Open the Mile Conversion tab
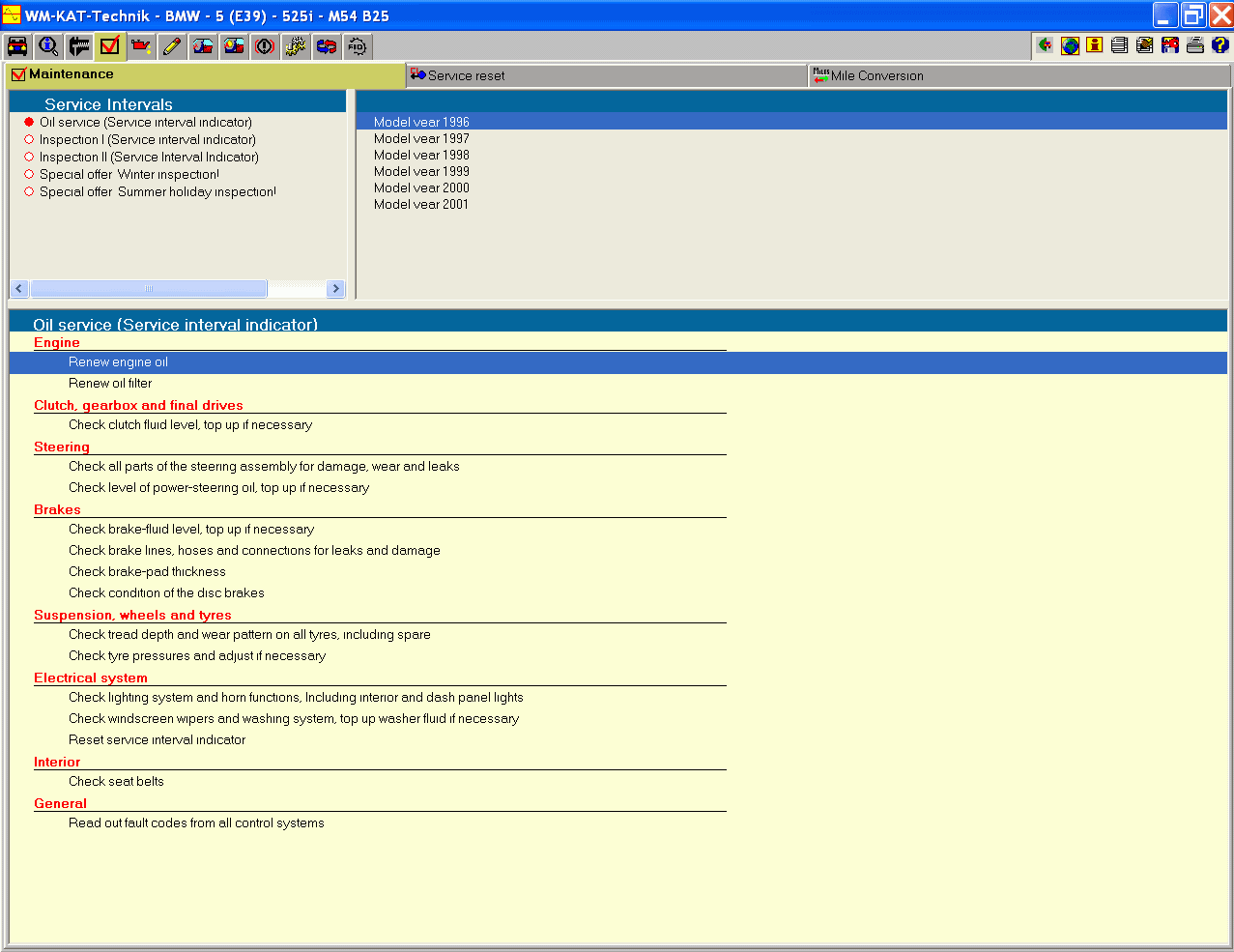This screenshot has height=952, width=1234. coord(1019,75)
